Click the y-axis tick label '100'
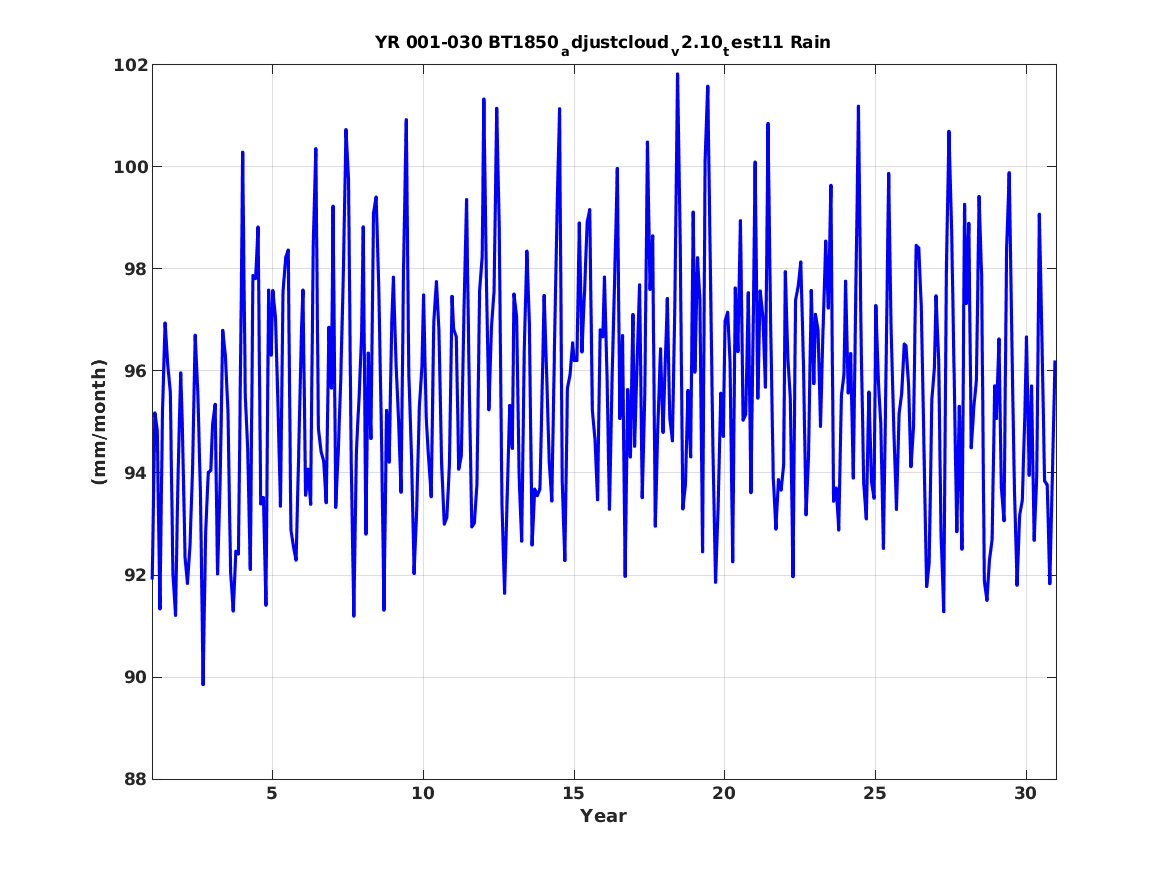1167x875 pixels. [x=130, y=167]
